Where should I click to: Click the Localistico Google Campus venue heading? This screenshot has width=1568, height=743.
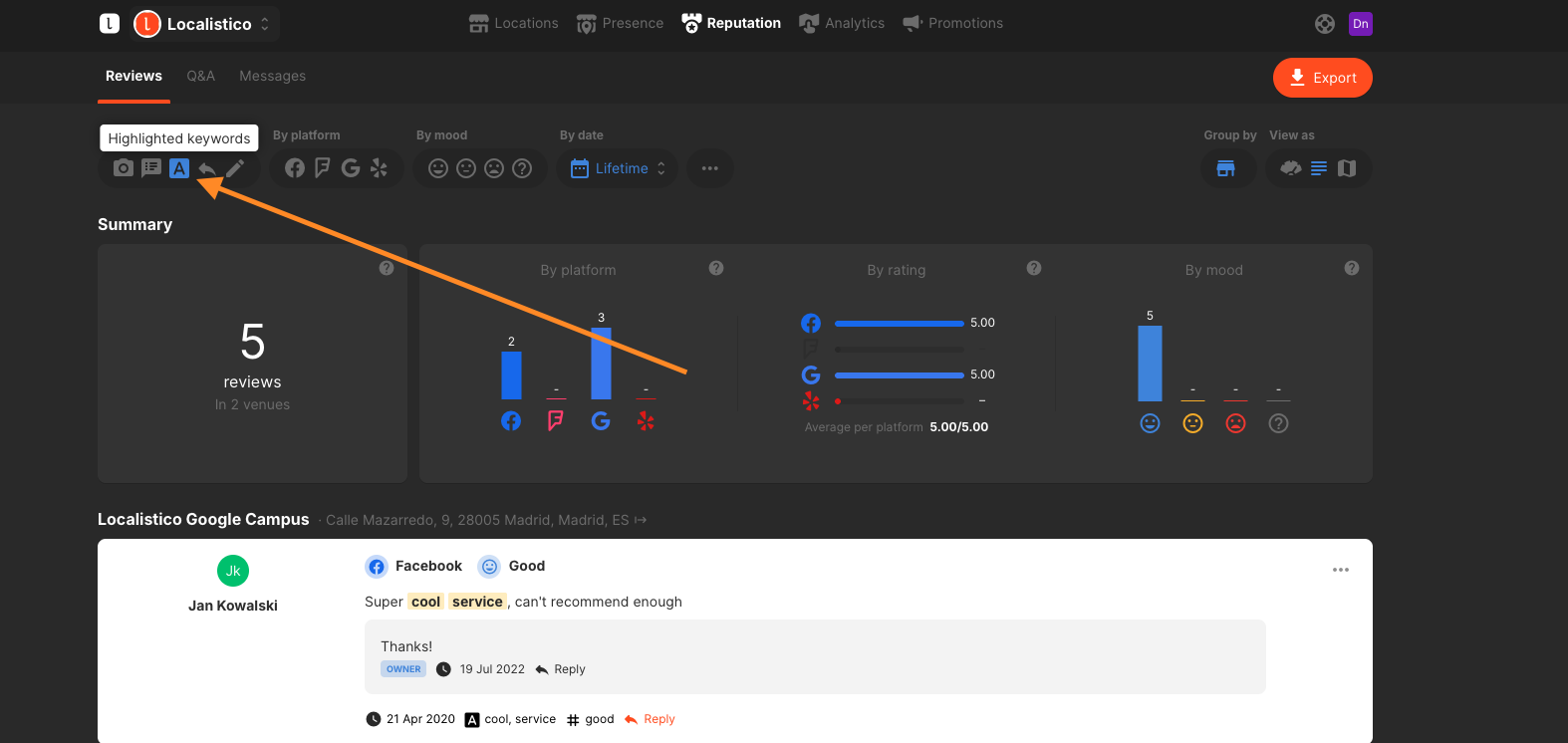[x=203, y=519]
